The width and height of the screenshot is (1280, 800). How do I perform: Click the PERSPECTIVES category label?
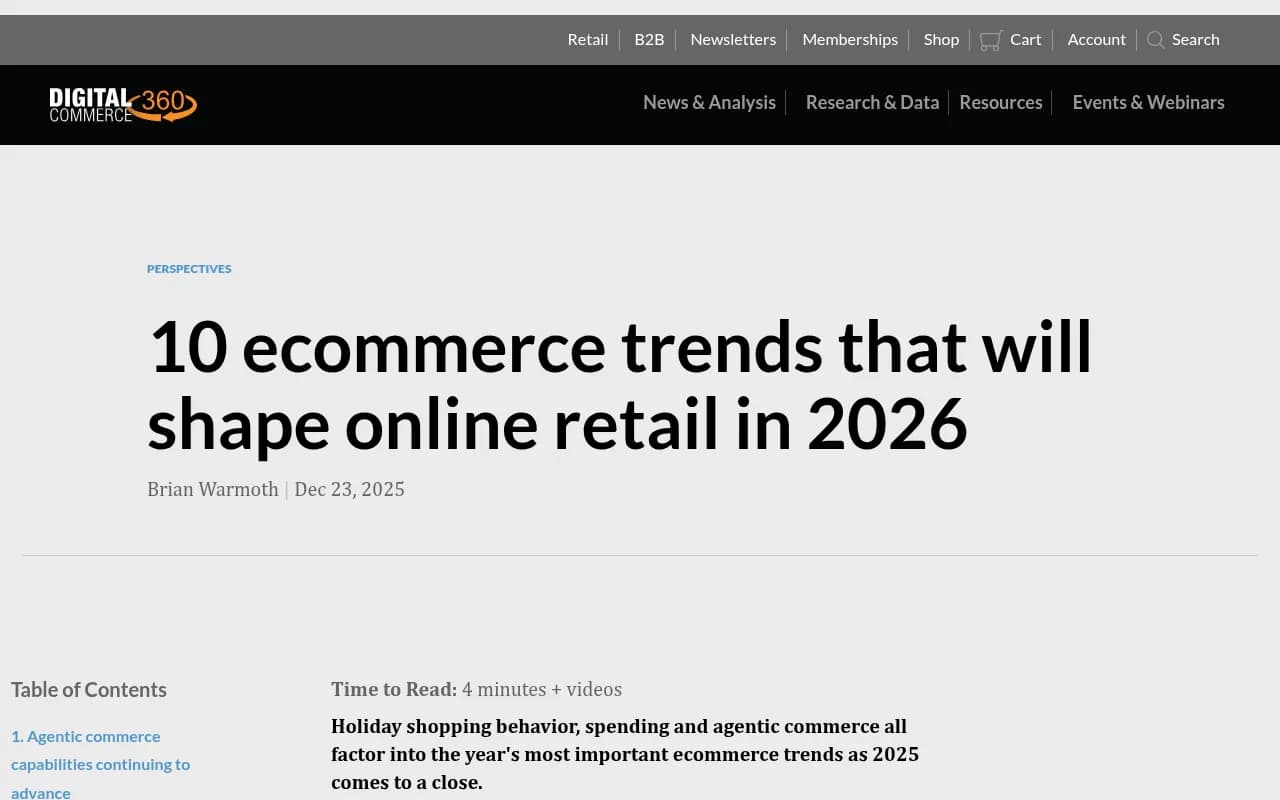pyautogui.click(x=189, y=268)
